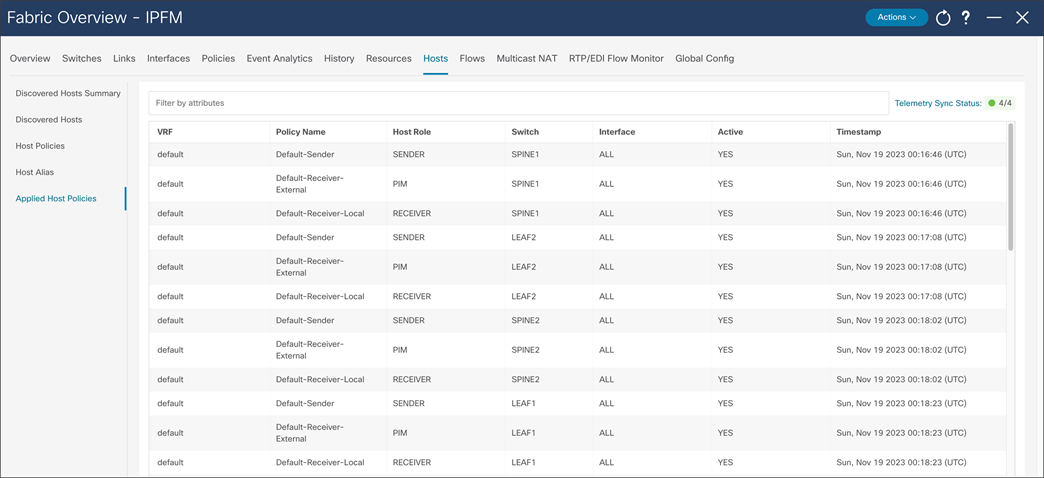The width and height of the screenshot is (1044, 478).
Task: Open RTP/EDI Flow Monitor tab
Action: point(617,59)
